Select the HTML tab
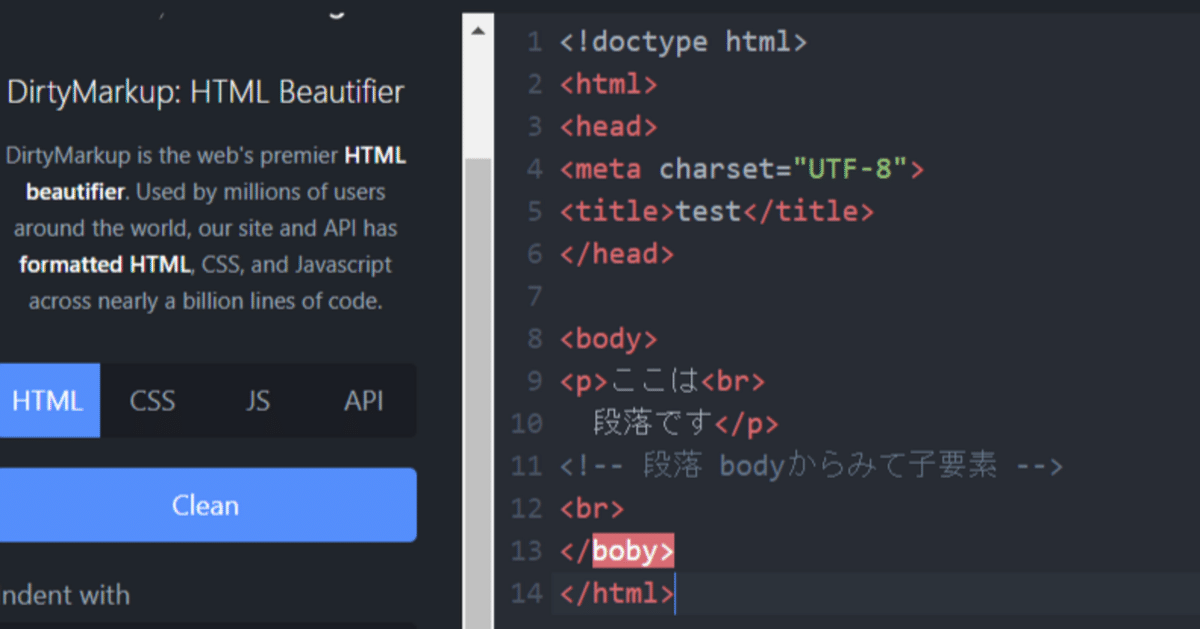The width and height of the screenshot is (1200, 629). pyautogui.click(x=48, y=400)
